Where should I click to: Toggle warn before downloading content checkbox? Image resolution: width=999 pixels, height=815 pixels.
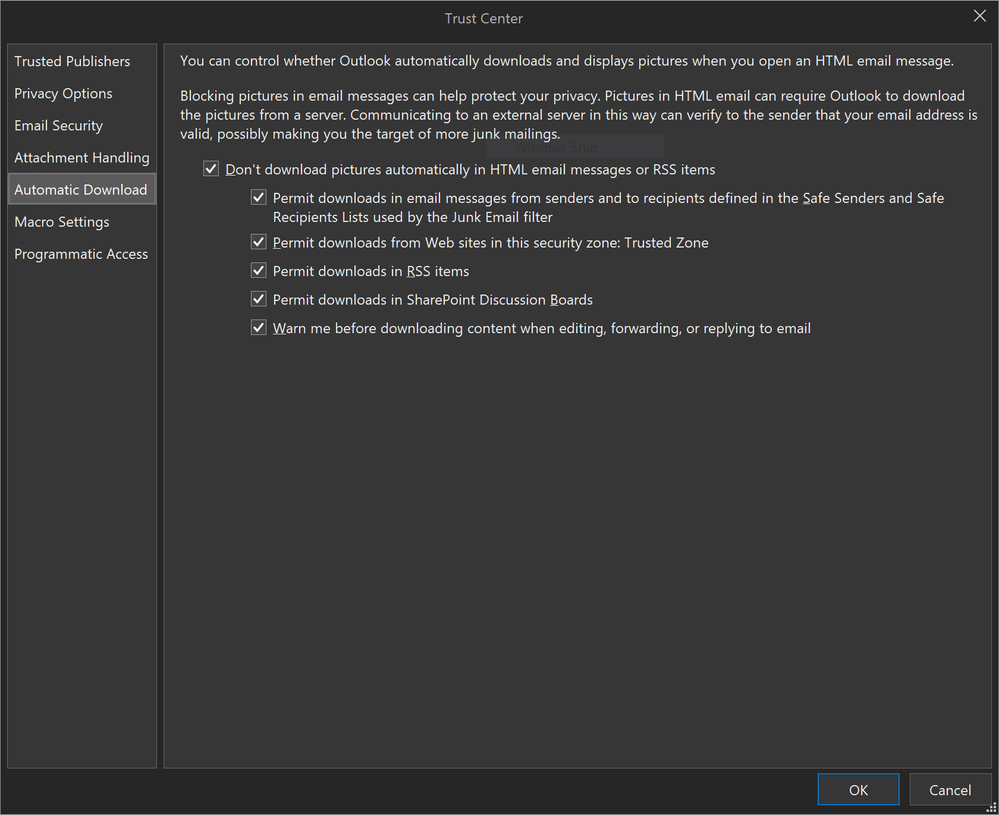pyautogui.click(x=258, y=327)
